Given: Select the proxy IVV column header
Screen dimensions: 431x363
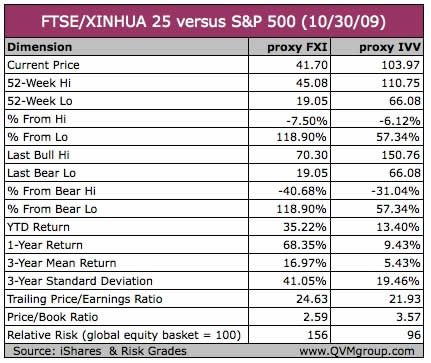Looking at the screenshot, I should (x=390, y=47).
